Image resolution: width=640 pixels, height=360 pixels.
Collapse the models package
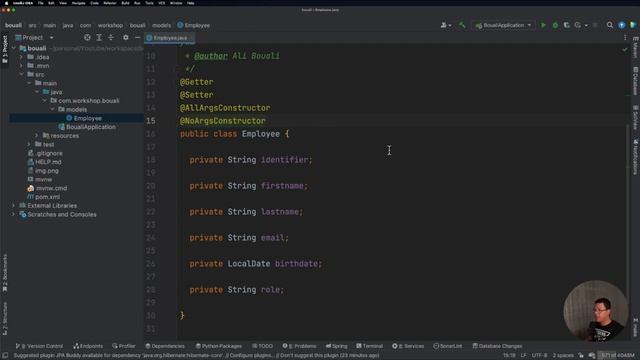coord(52,109)
